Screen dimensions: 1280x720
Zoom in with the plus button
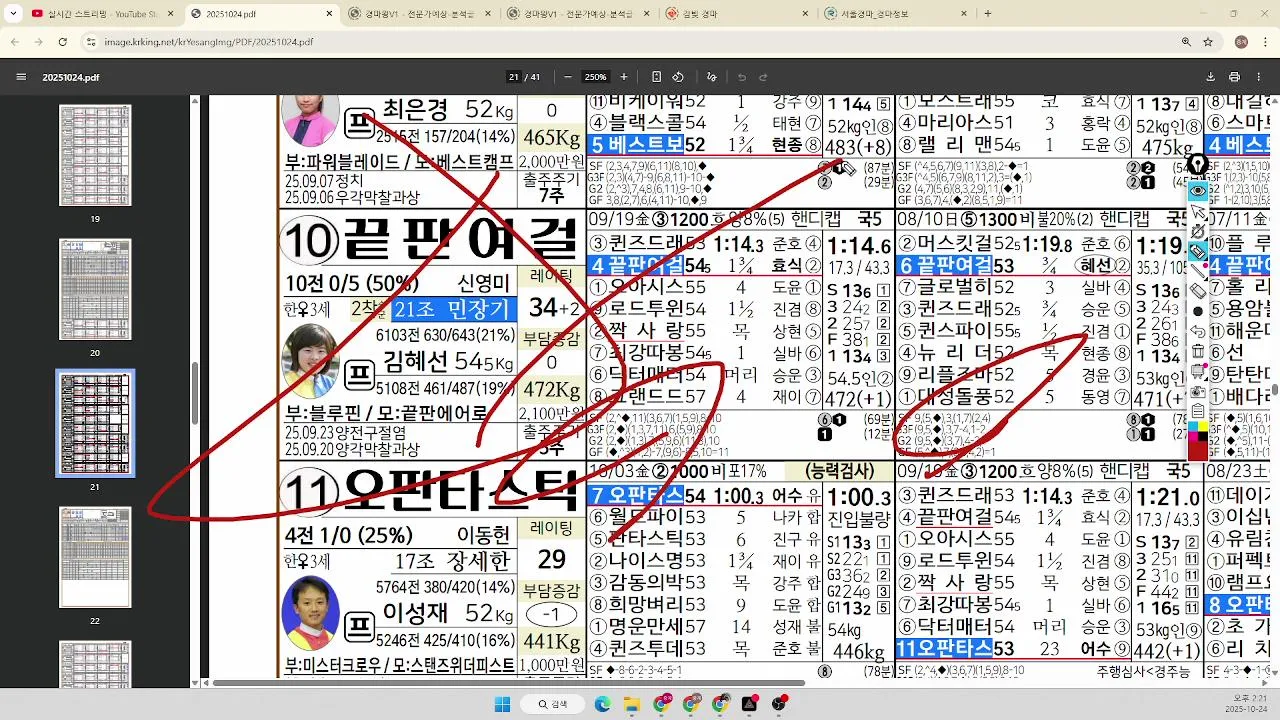(624, 77)
